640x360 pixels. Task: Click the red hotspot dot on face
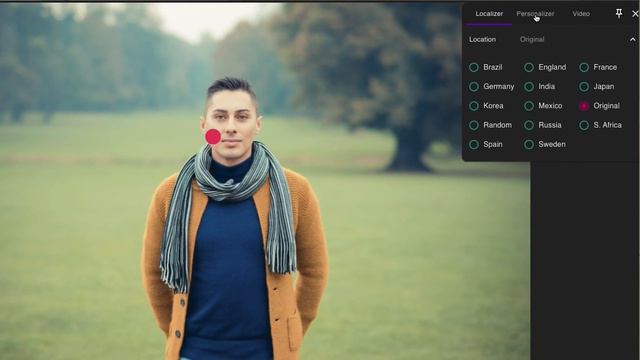pos(213,137)
